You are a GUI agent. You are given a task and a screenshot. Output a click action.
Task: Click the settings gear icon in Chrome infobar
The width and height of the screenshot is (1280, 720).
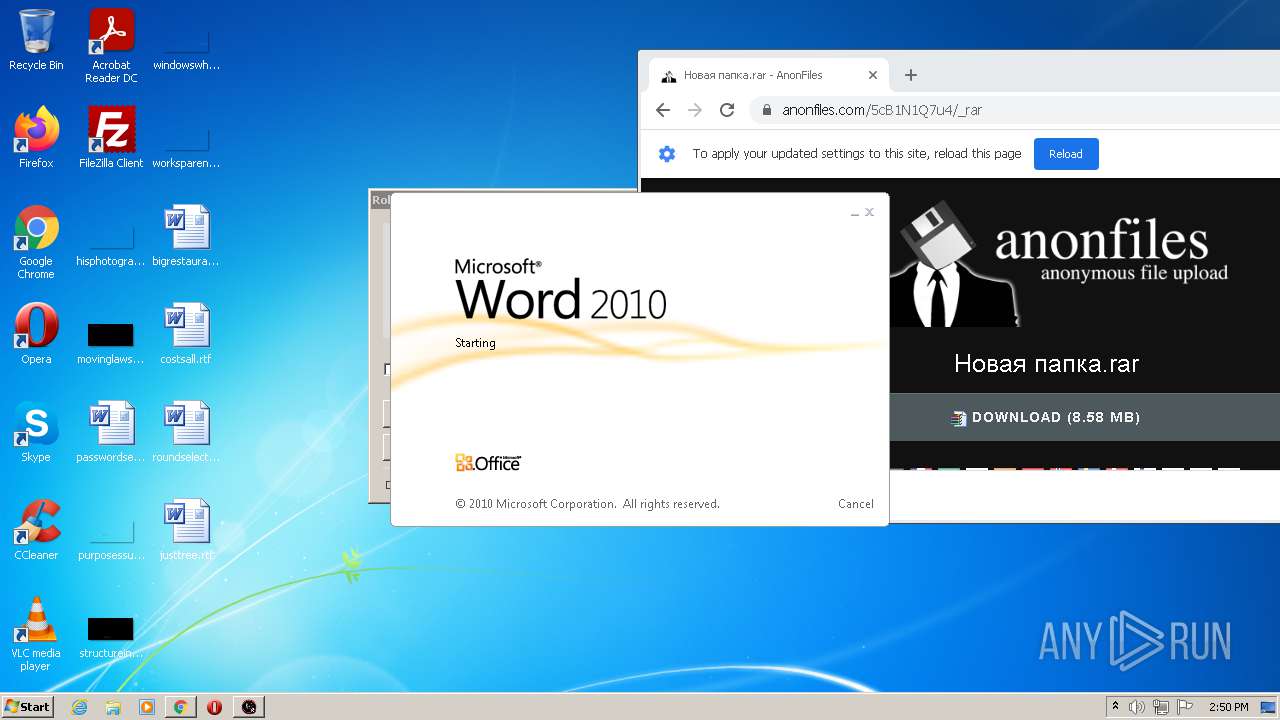click(x=667, y=154)
